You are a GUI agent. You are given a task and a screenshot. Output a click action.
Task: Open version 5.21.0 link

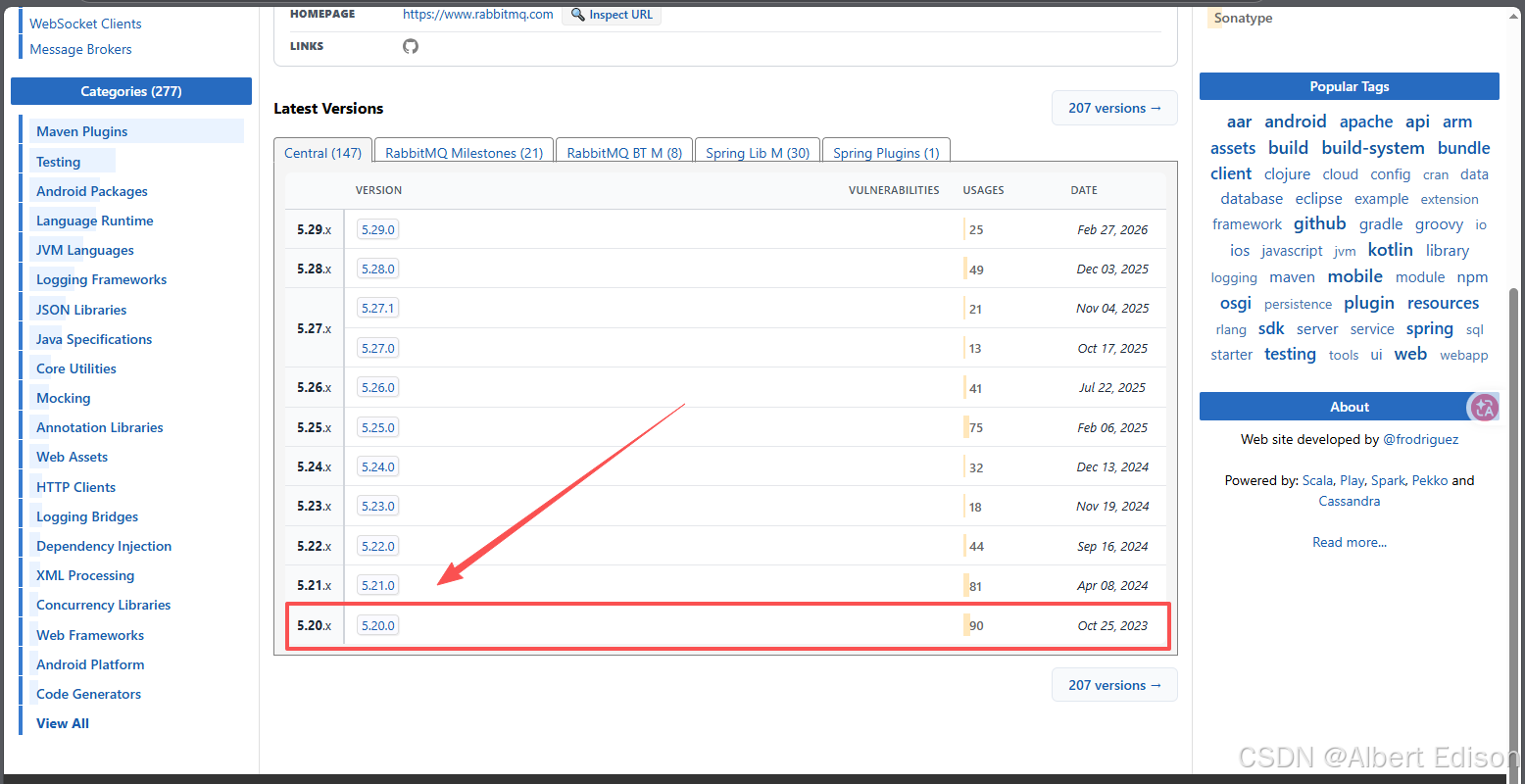point(377,585)
